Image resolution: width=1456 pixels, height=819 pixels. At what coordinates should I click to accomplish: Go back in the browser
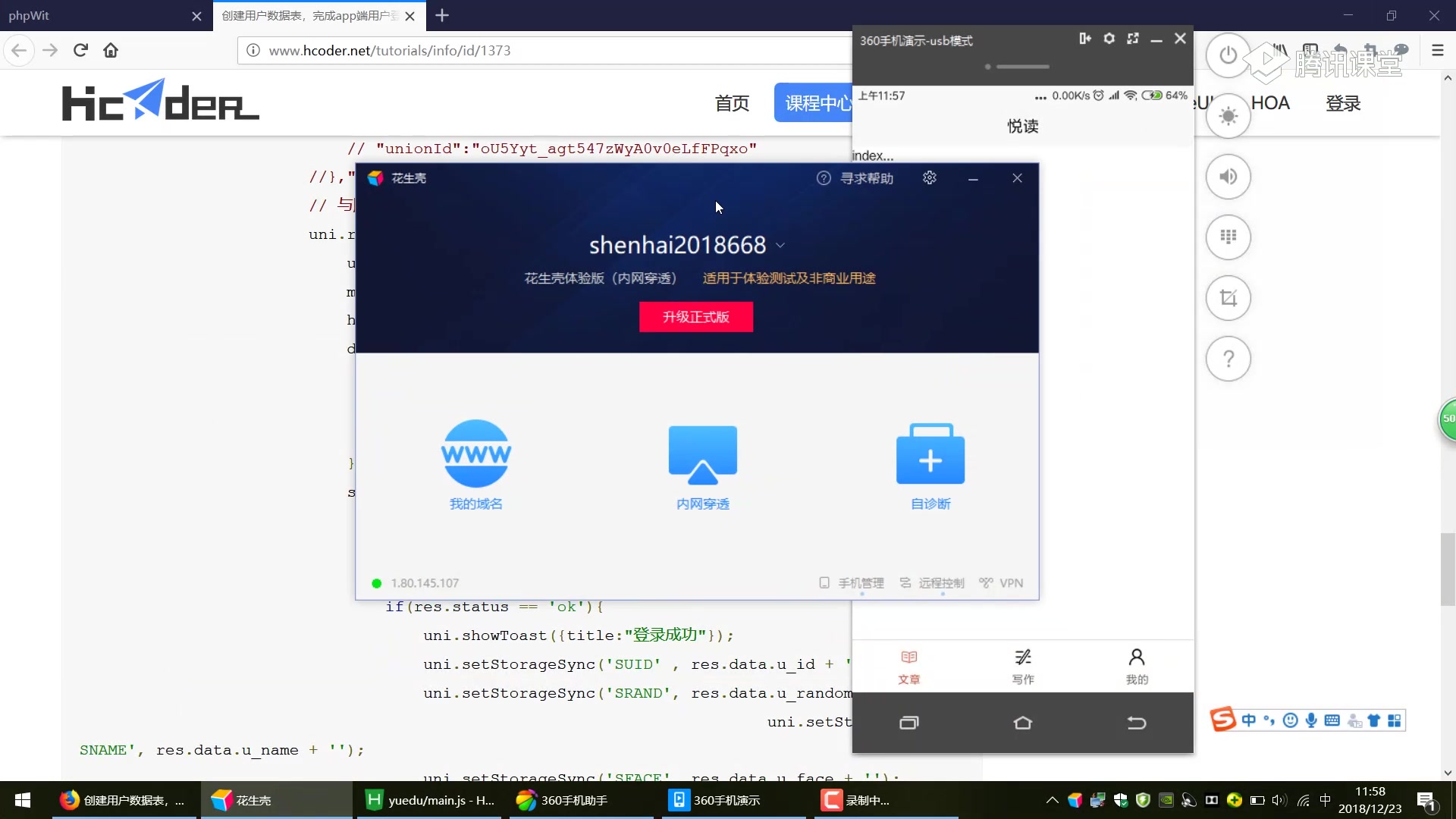[19, 50]
